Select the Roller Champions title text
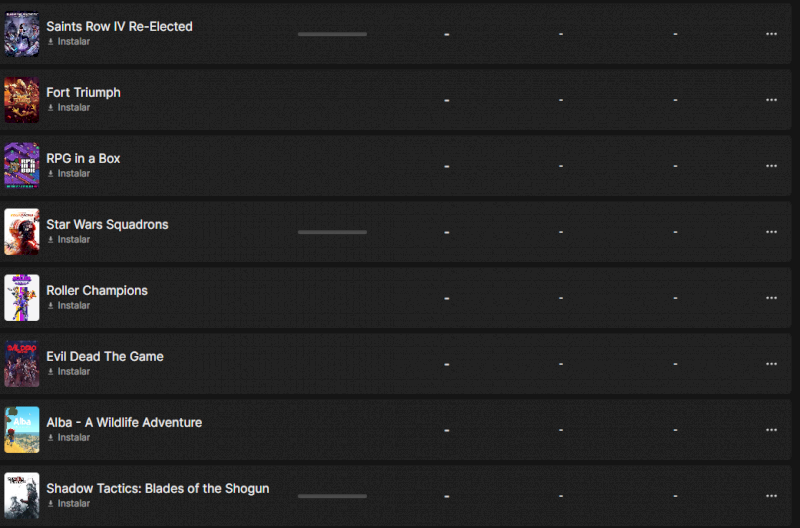The image size is (800, 528). click(x=97, y=290)
